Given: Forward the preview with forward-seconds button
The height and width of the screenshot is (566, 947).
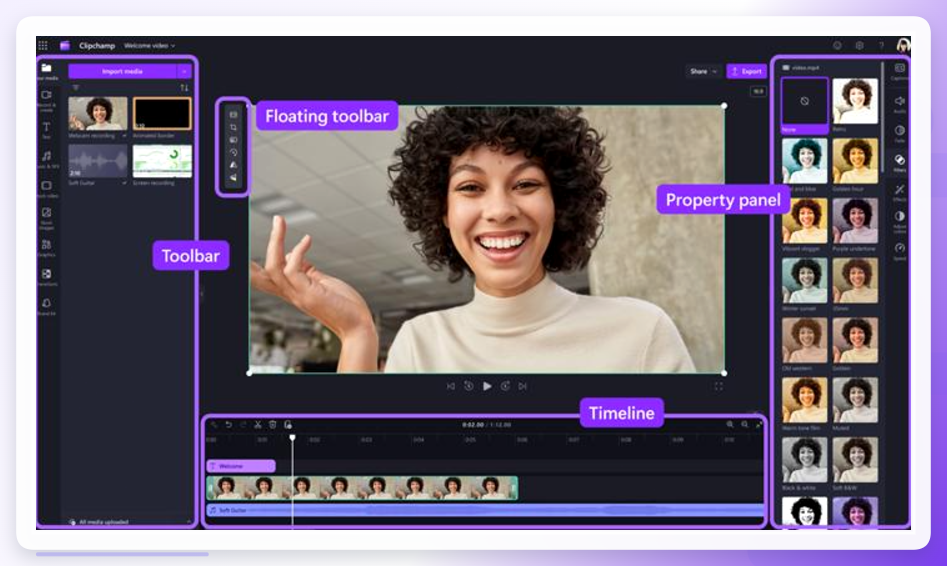Looking at the screenshot, I should pos(506,386).
